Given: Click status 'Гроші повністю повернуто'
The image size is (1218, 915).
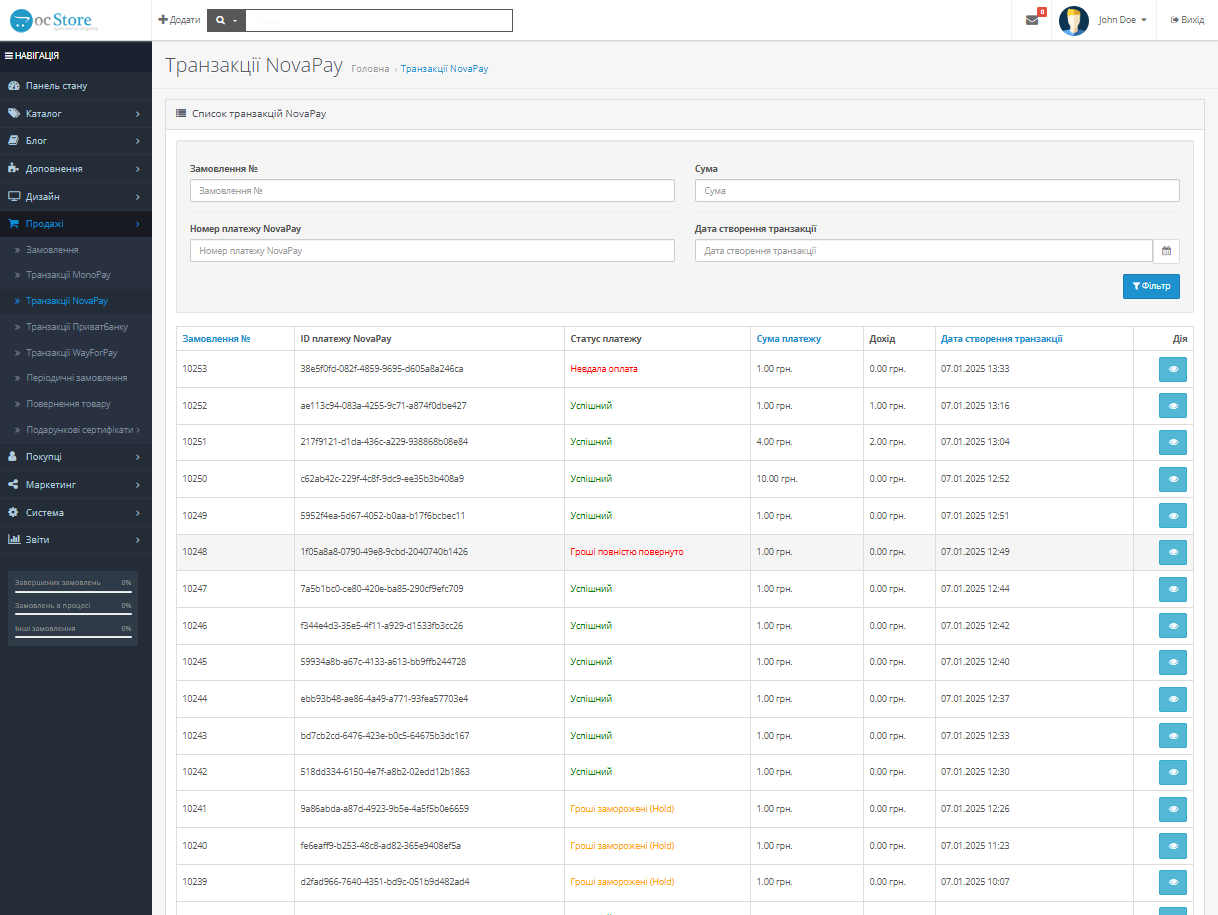Looking at the screenshot, I should point(627,552).
